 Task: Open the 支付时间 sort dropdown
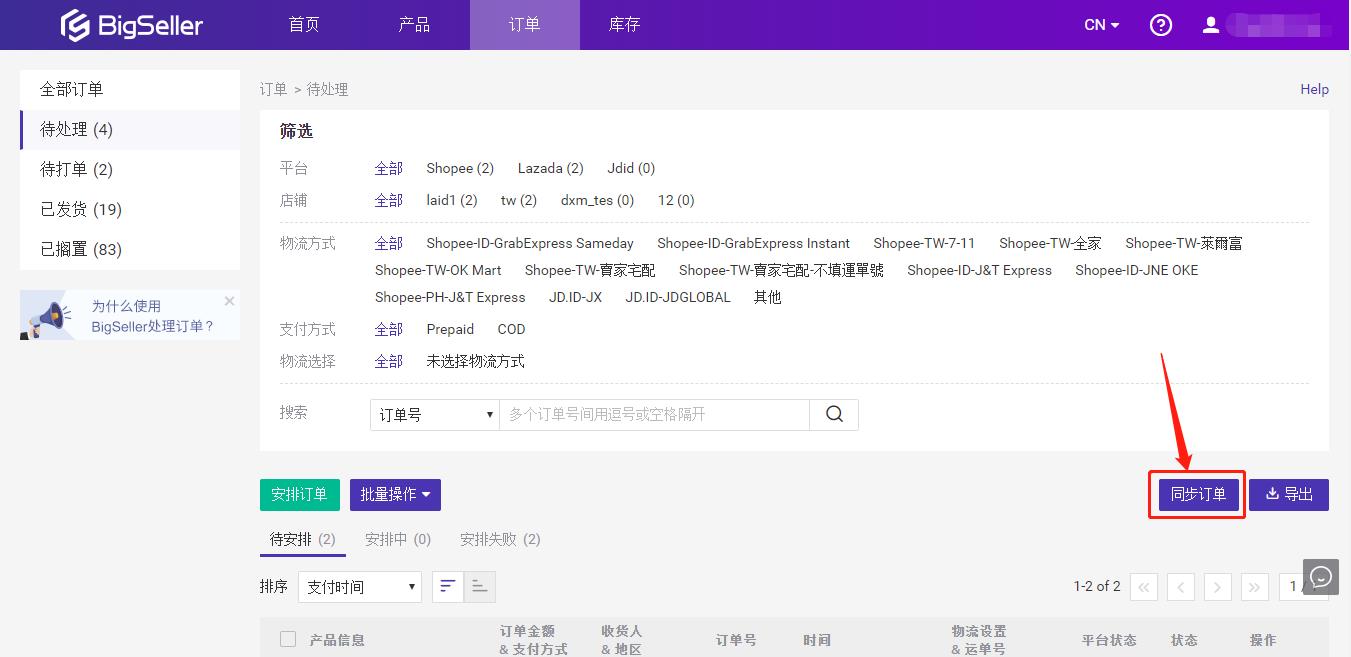[x=360, y=587]
